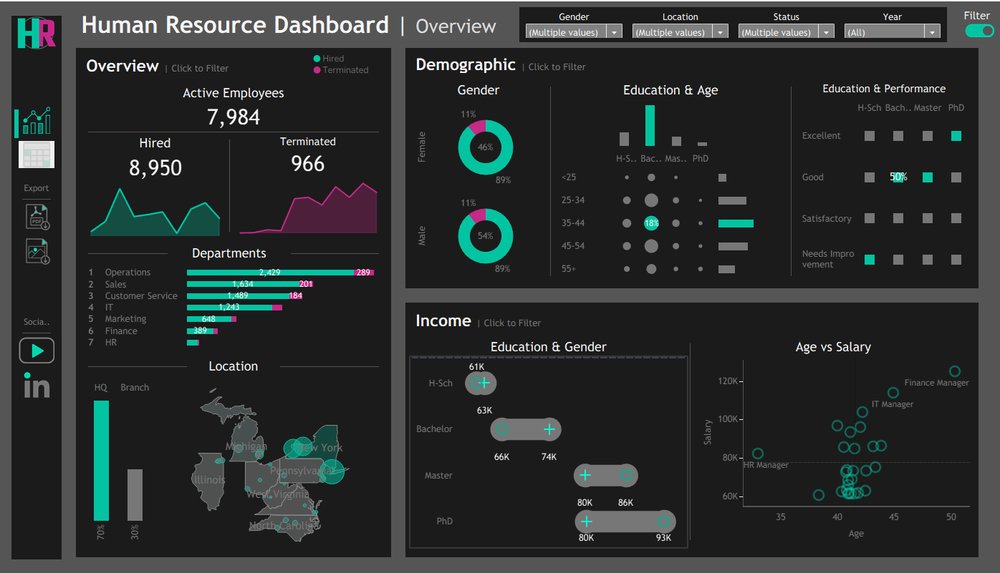The width and height of the screenshot is (1000, 573).
Task: Toggle the Filter switch off
Action: [x=979, y=31]
